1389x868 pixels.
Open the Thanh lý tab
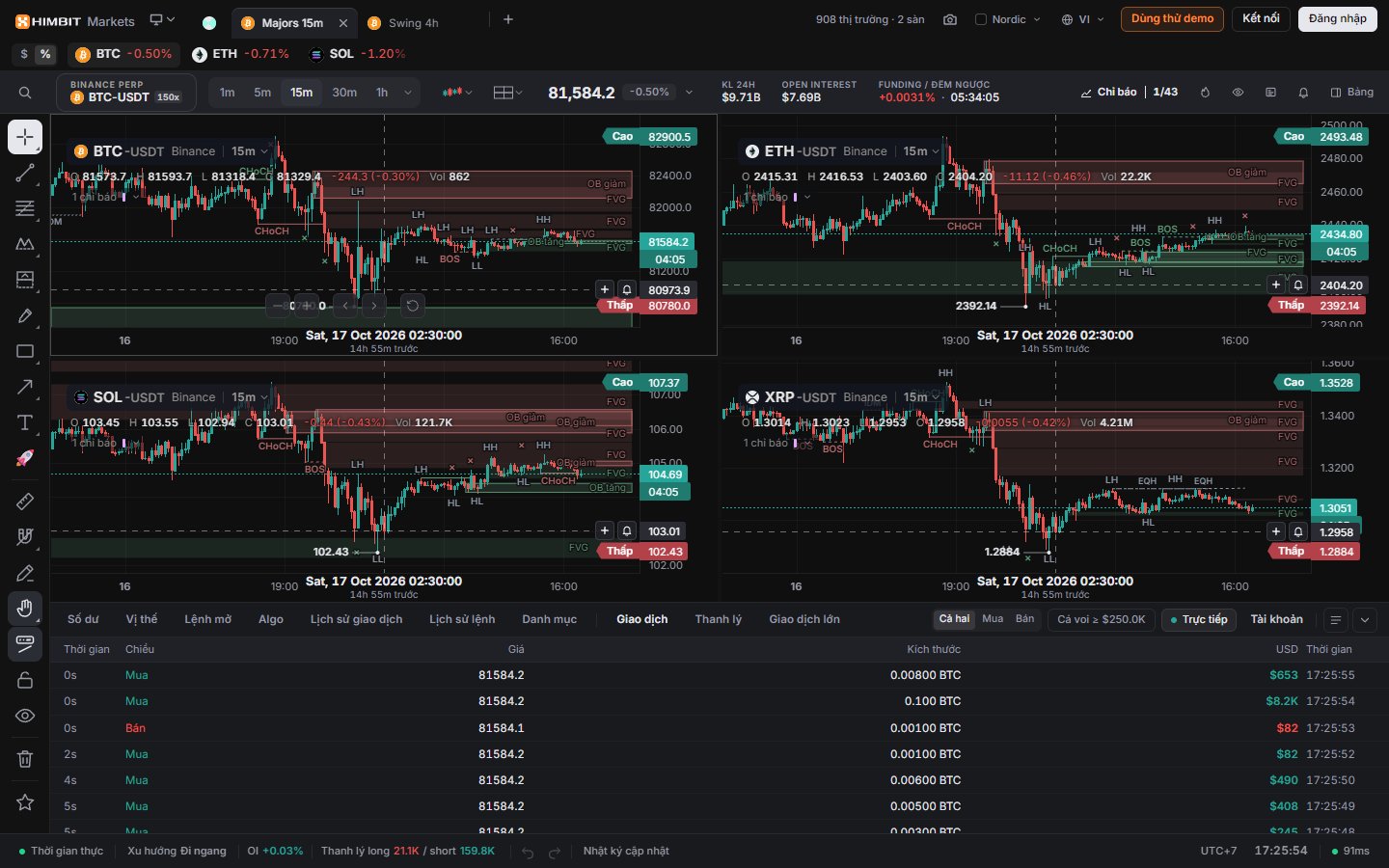[719, 619]
